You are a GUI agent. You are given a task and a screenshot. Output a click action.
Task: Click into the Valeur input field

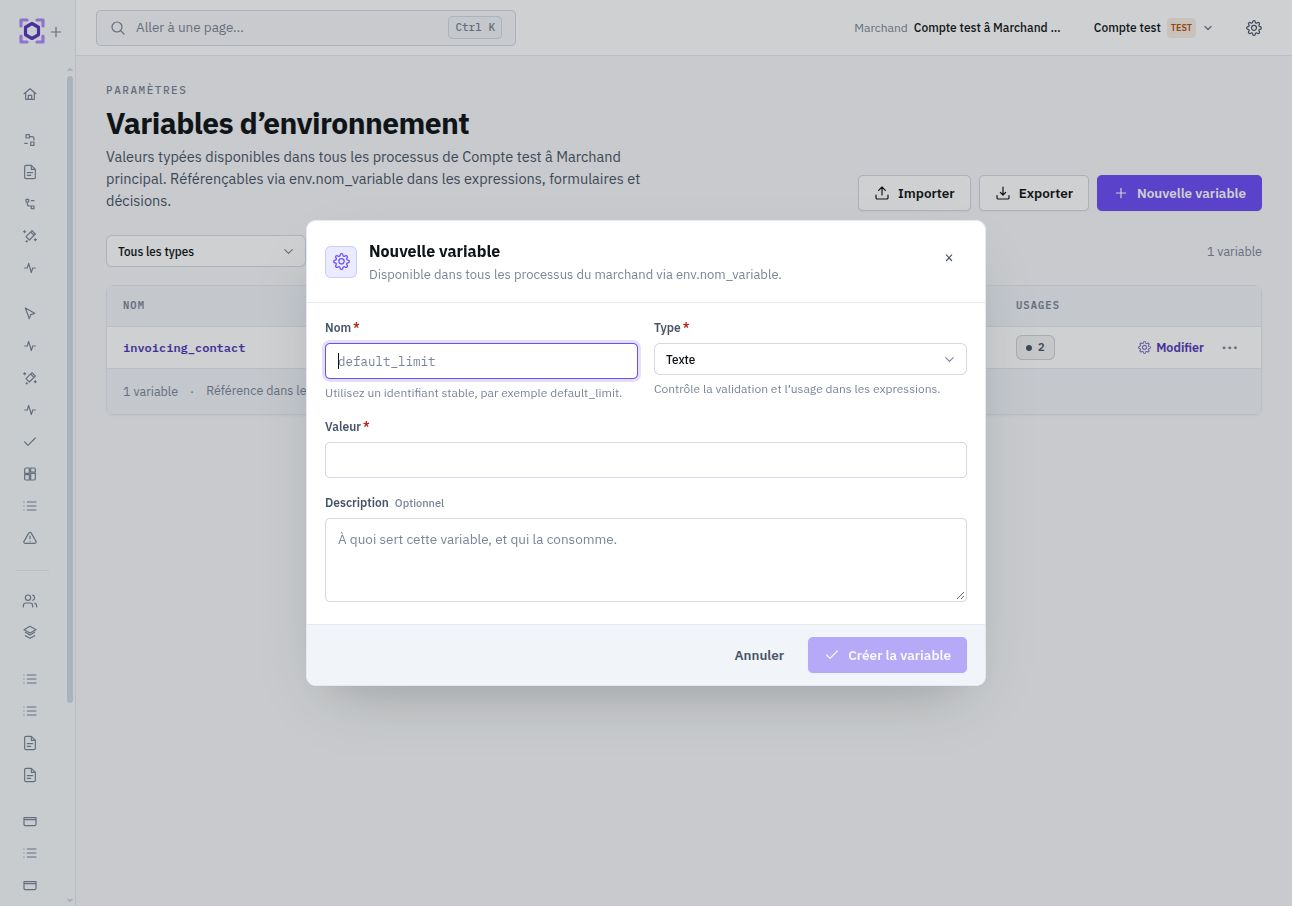coord(646,460)
